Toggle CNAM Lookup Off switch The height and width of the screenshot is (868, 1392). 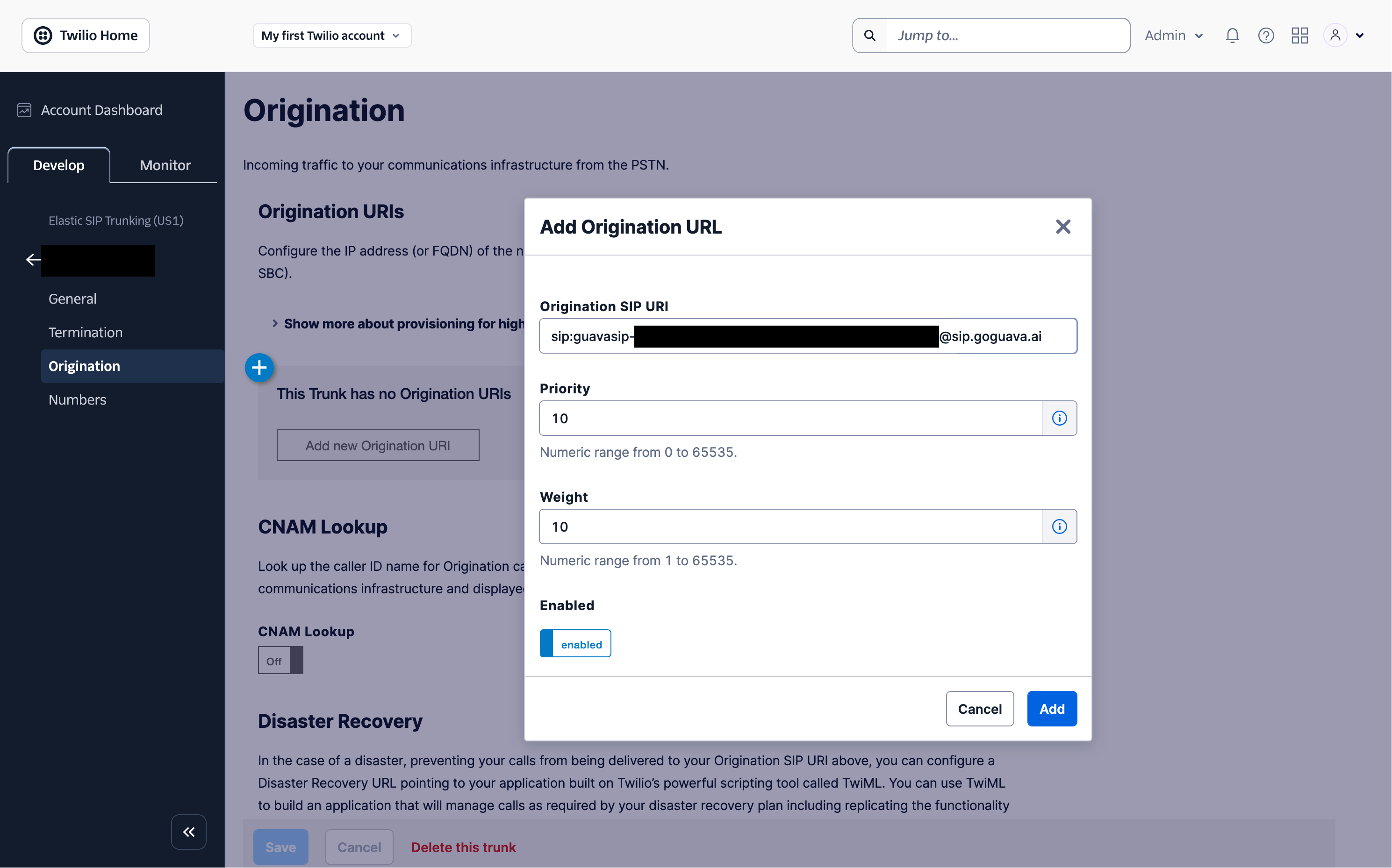[280, 661]
